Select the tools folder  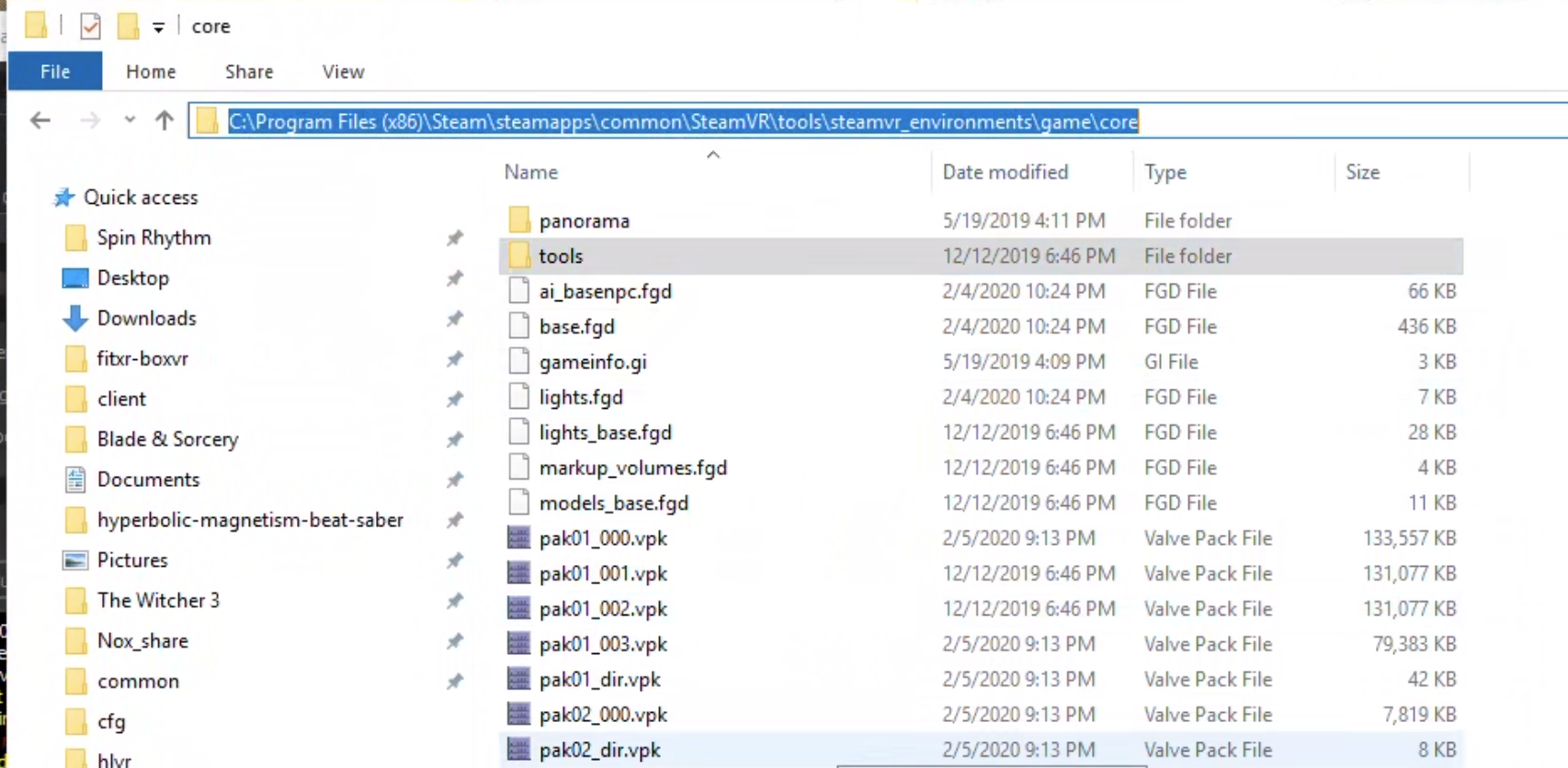click(x=981, y=256)
